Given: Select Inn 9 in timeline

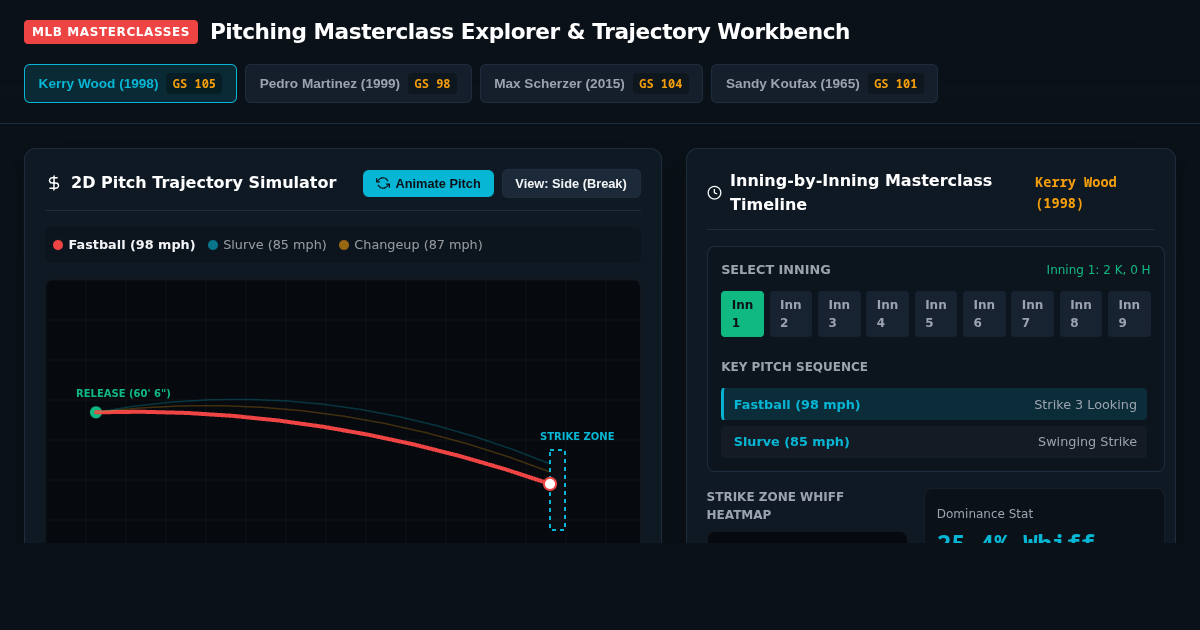Looking at the screenshot, I should (1129, 314).
